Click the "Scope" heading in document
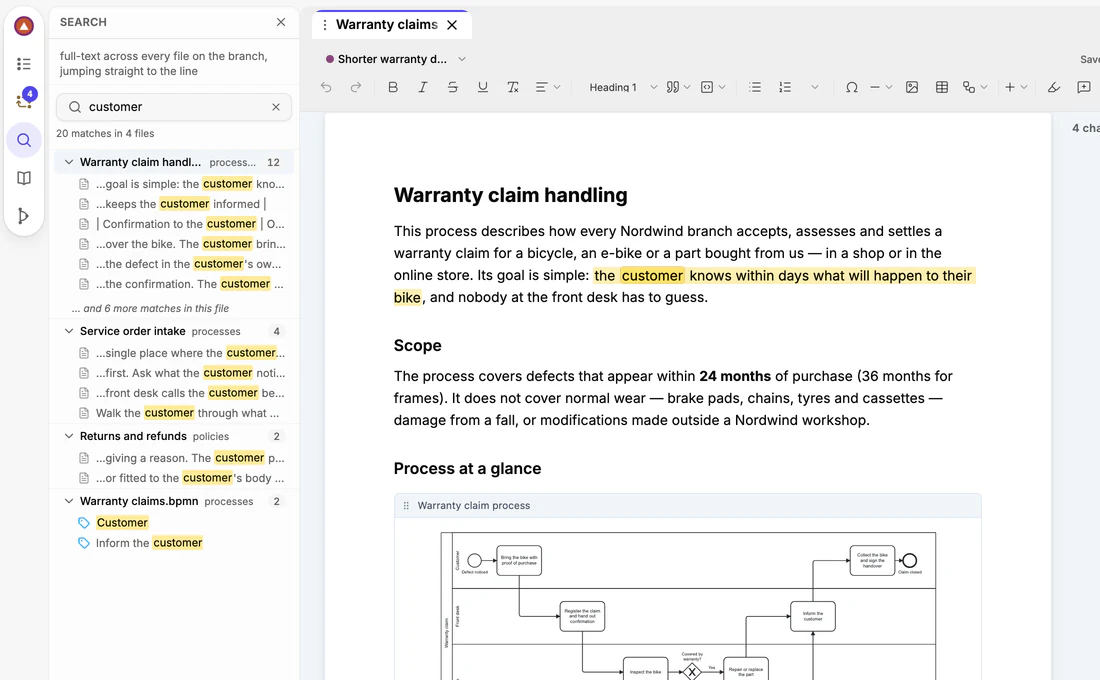The image size is (1100, 680). pos(417,345)
